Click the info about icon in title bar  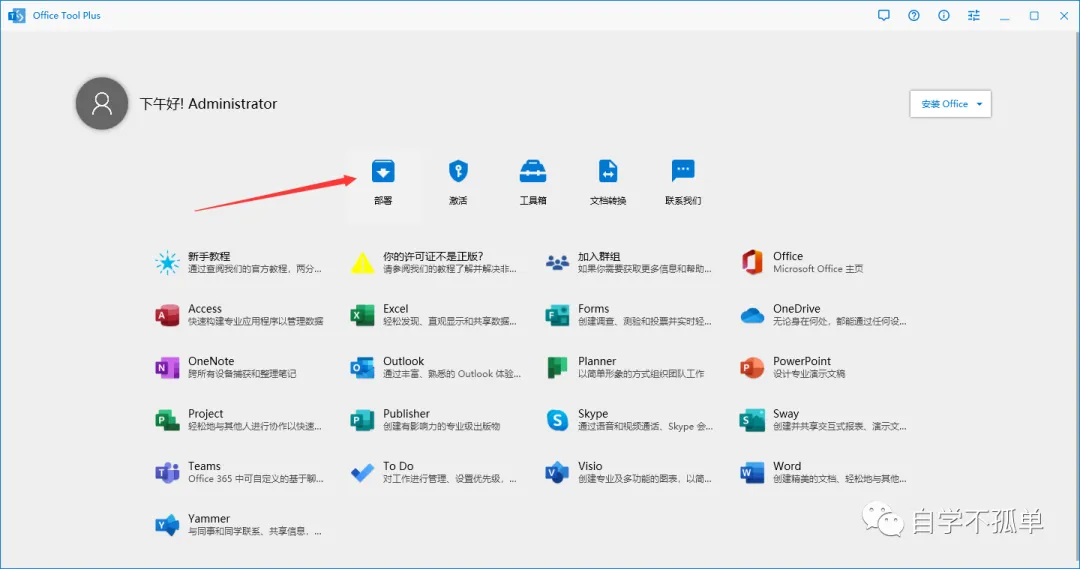944,15
